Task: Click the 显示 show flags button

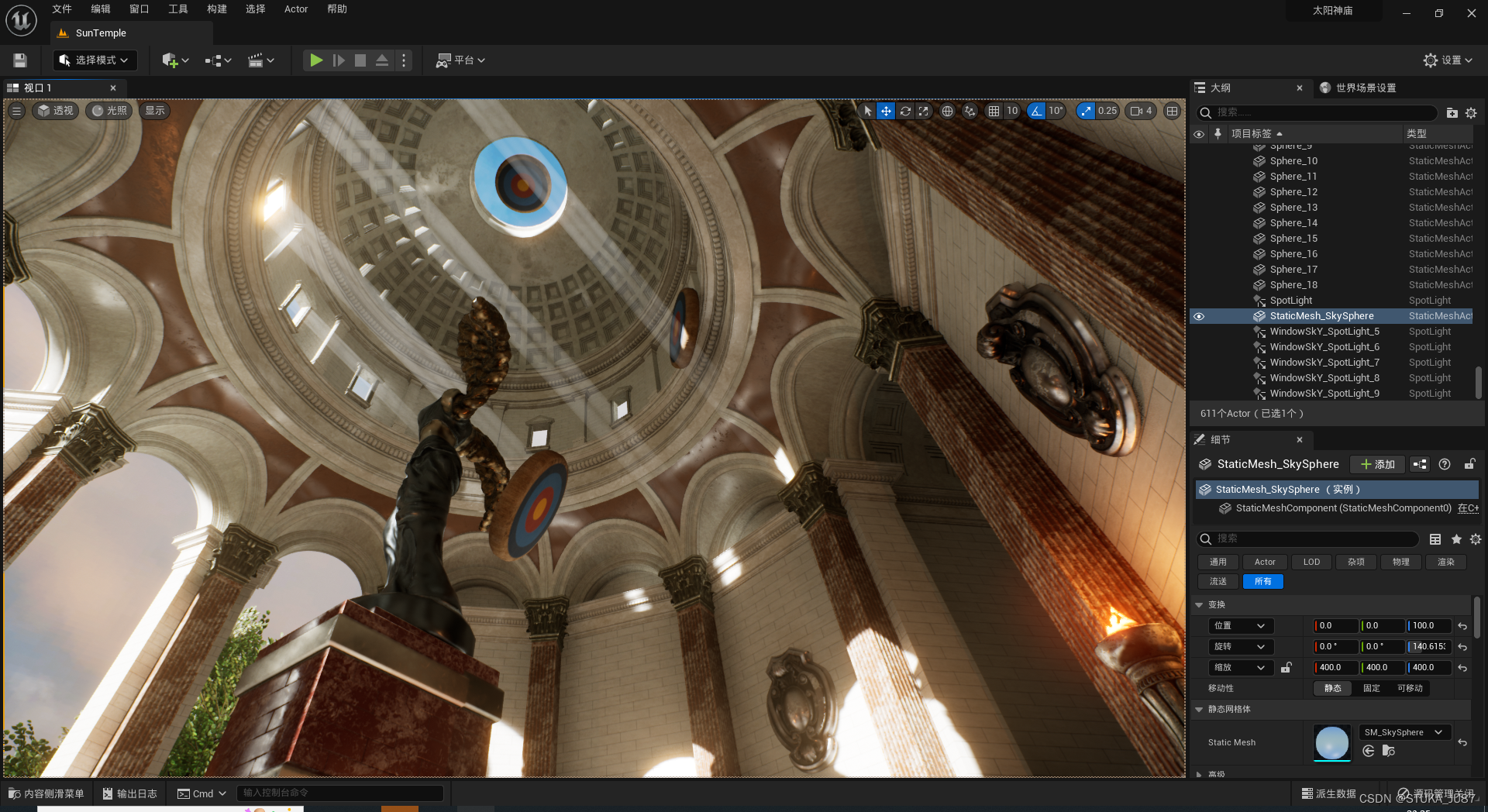Action: pyautogui.click(x=155, y=111)
